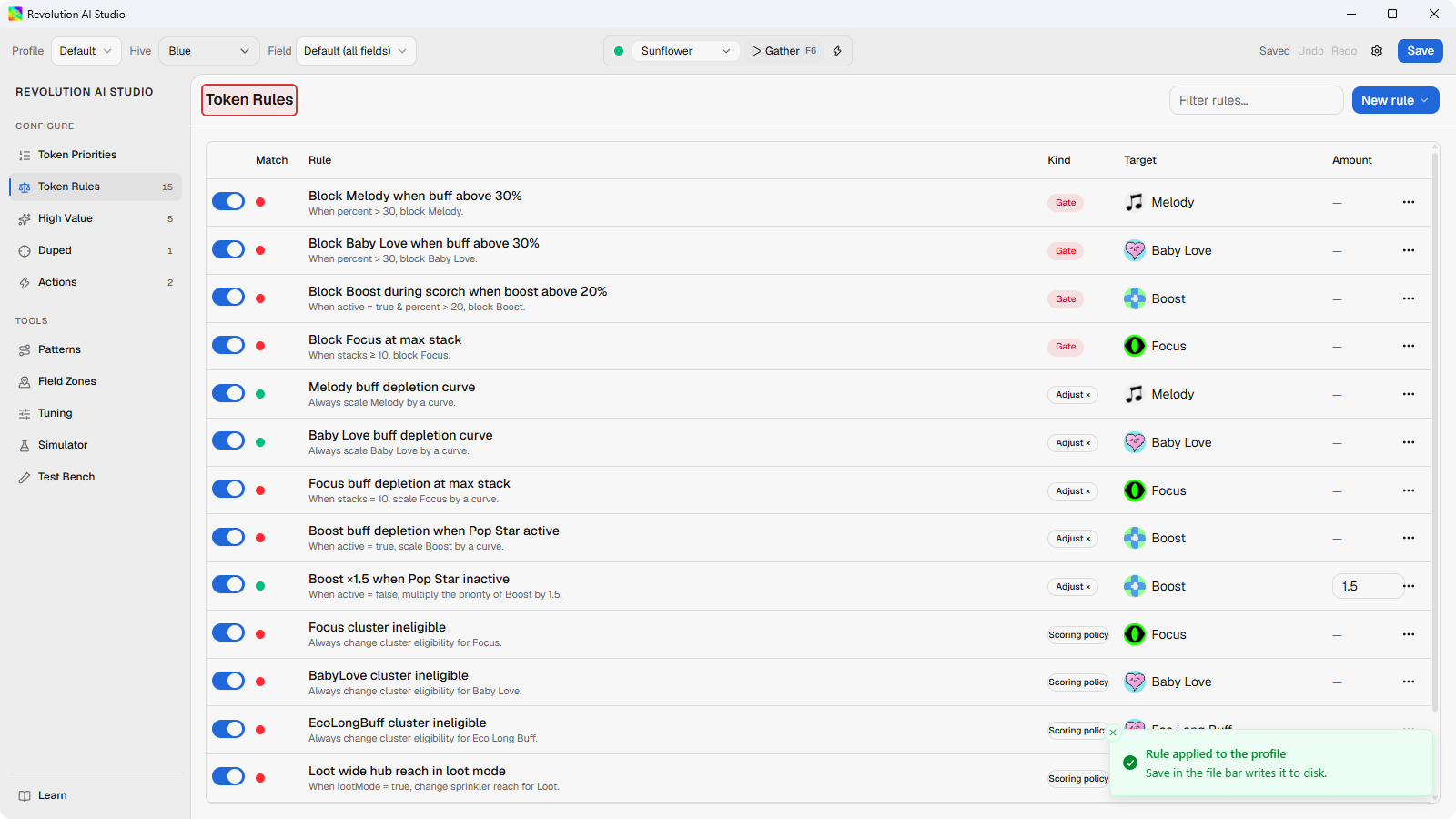Click the Revolution AI Studio app logo

point(15,14)
